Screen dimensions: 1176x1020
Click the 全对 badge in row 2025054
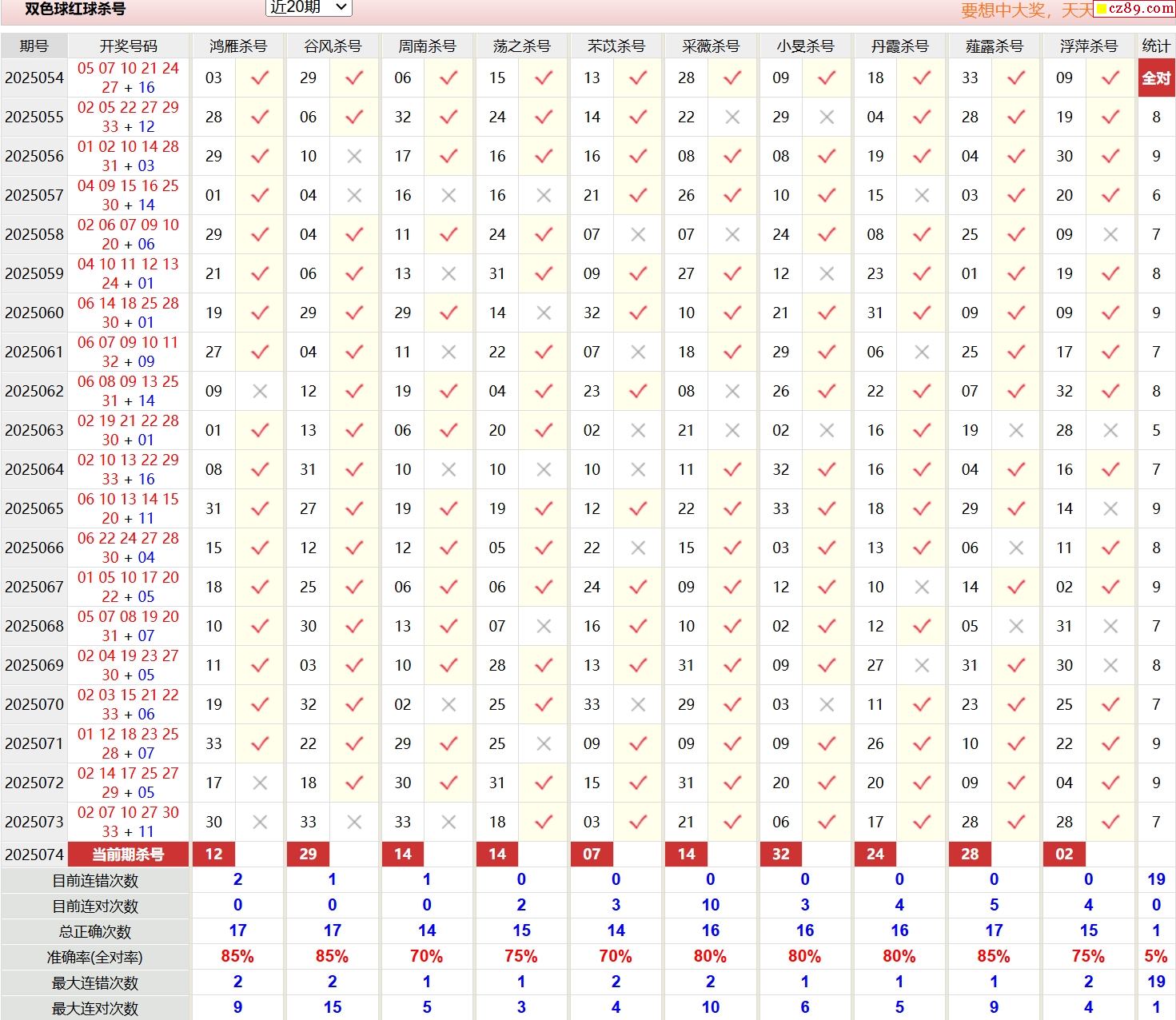pos(1156,78)
